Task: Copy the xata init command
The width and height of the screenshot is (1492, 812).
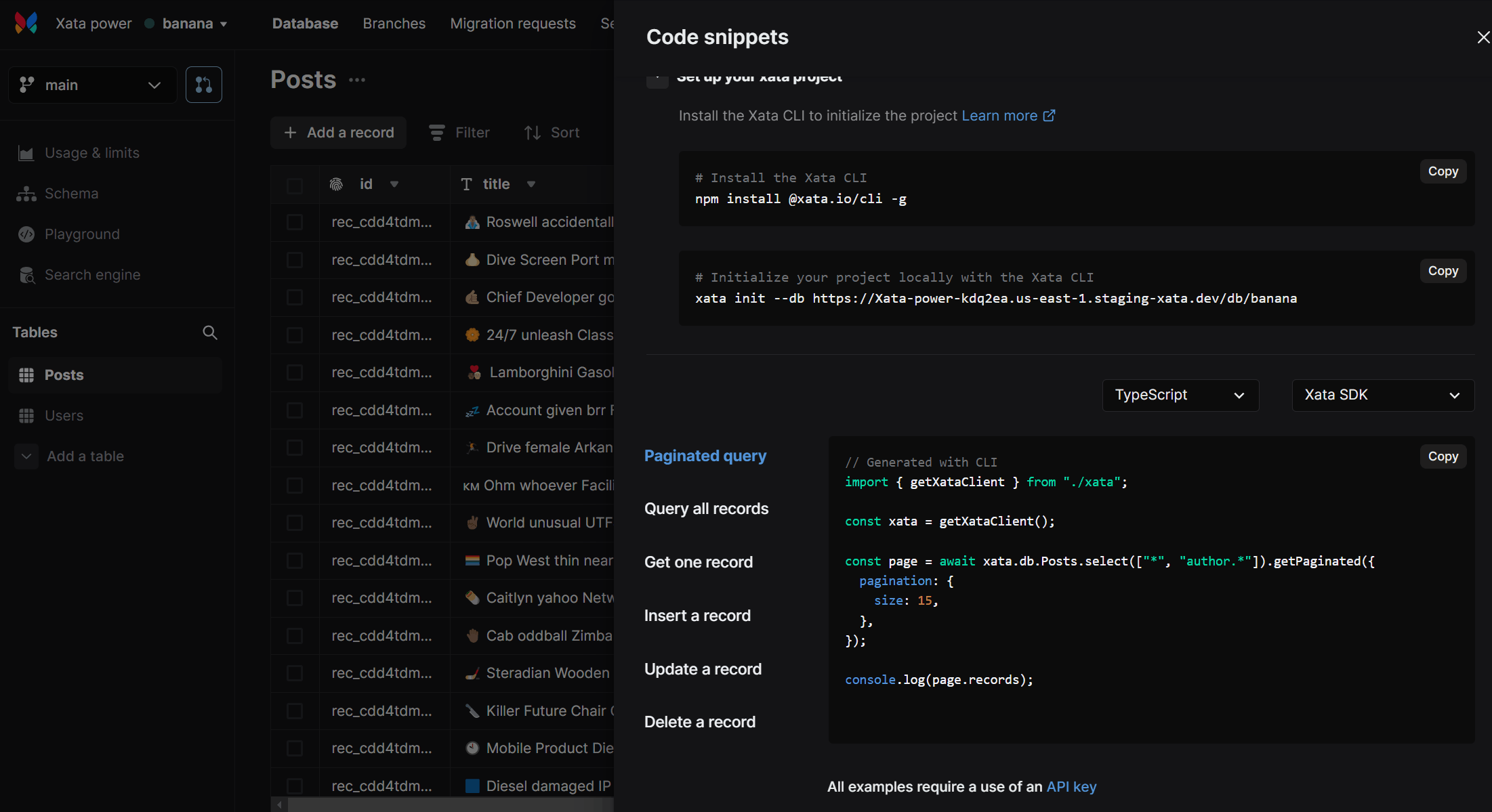Action: coord(1443,271)
